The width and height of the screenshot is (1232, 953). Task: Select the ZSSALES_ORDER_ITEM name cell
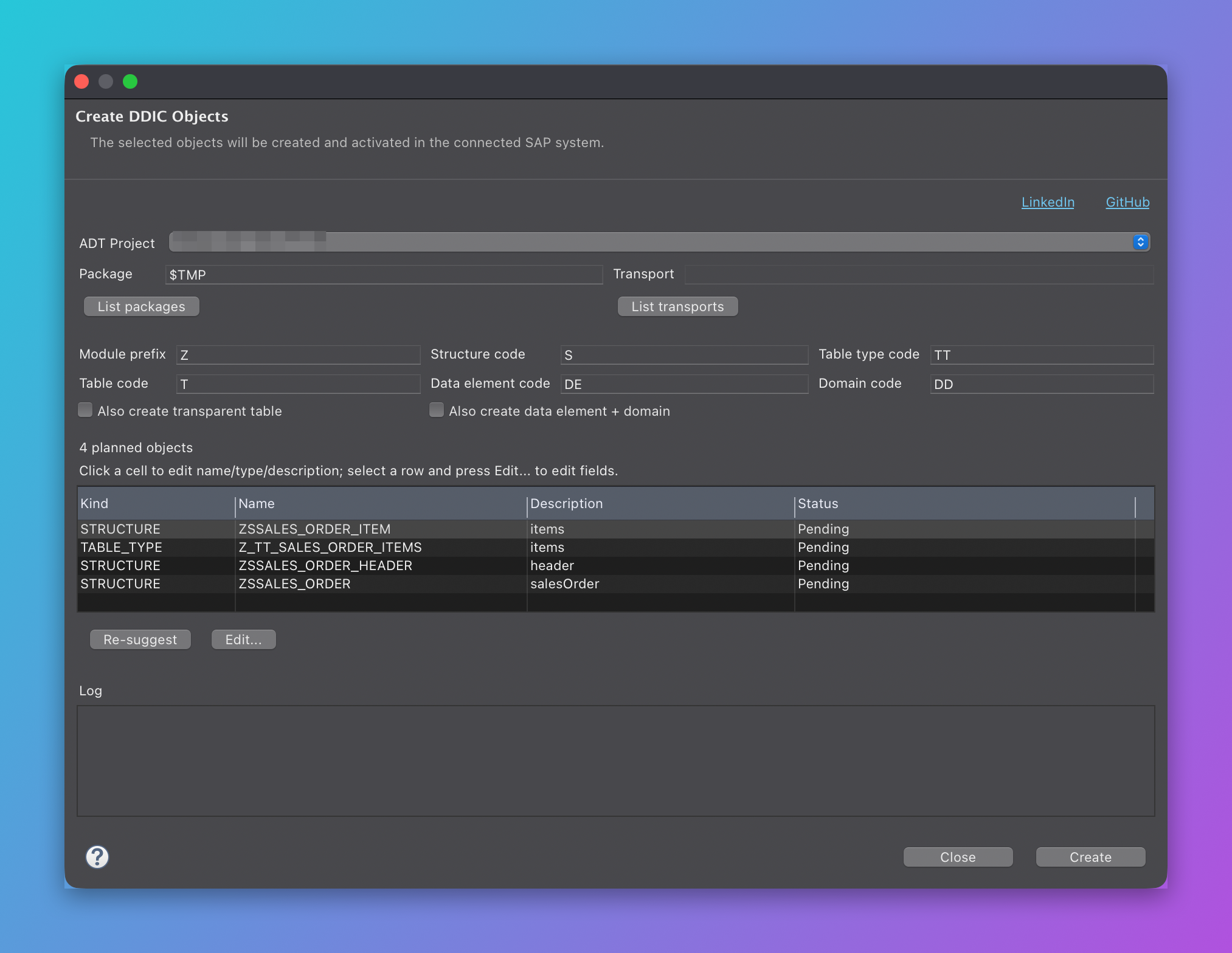coord(381,529)
